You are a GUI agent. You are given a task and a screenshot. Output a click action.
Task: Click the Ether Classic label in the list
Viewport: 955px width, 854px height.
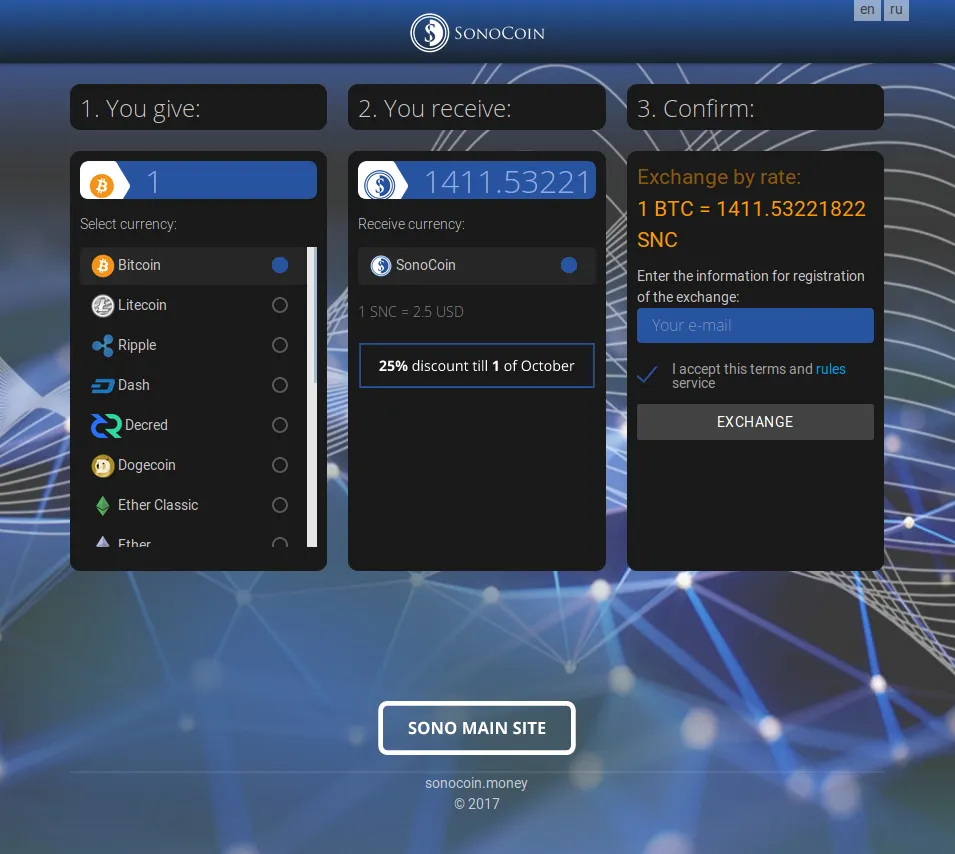coord(158,505)
